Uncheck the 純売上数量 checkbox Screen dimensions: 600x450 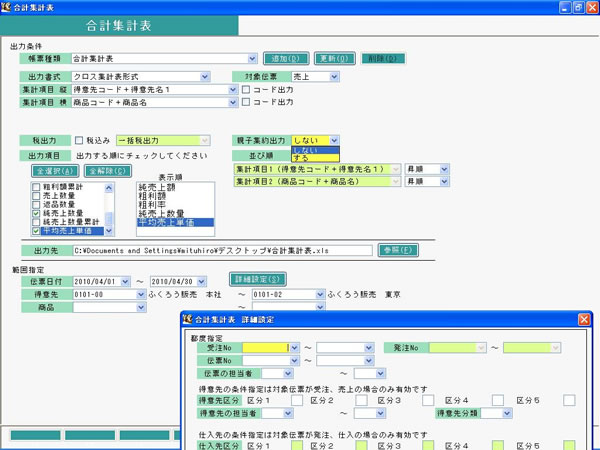(x=36, y=214)
